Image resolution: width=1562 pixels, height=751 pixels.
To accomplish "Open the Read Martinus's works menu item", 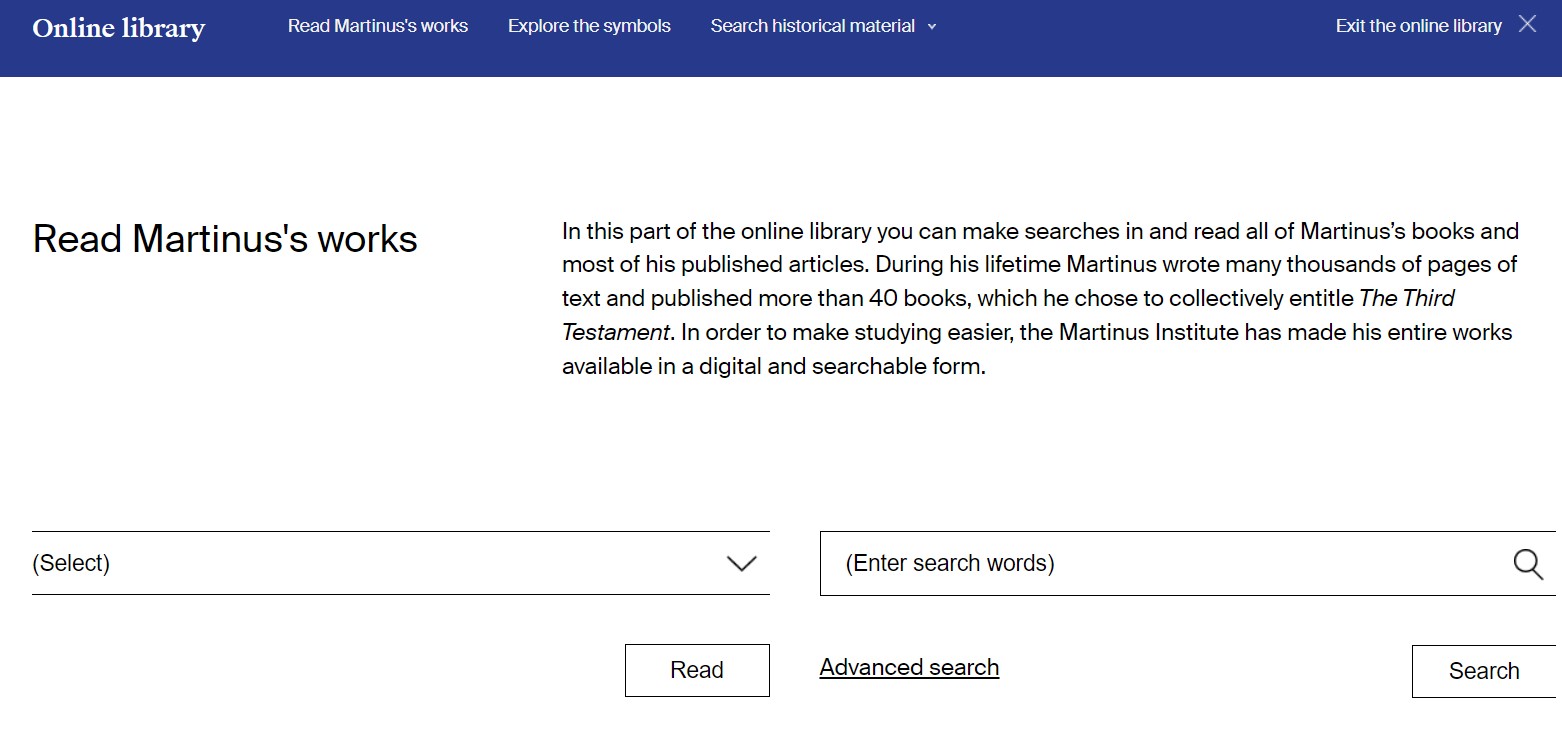I will click(378, 26).
